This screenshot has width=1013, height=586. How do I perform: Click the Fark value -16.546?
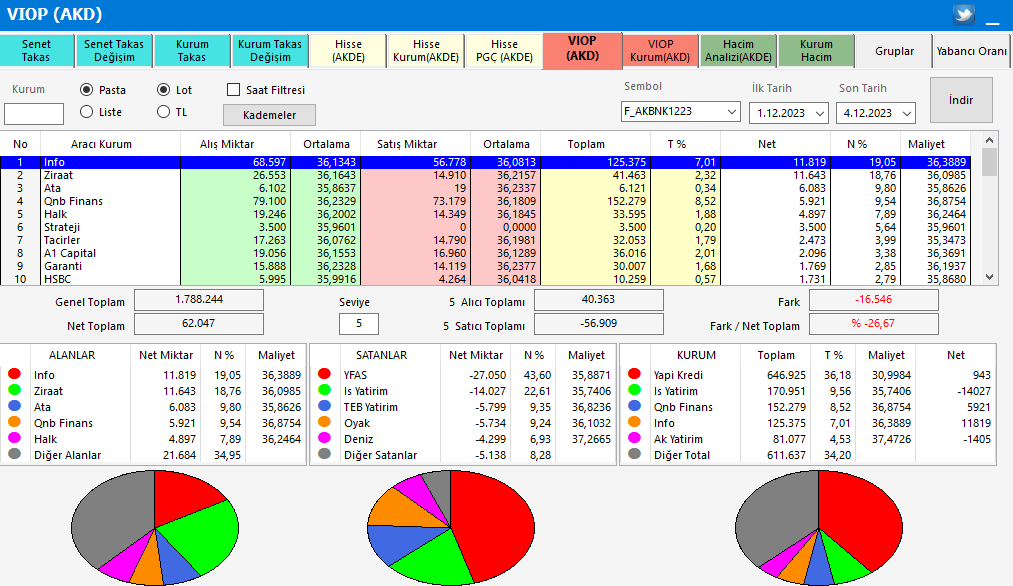tap(873, 300)
